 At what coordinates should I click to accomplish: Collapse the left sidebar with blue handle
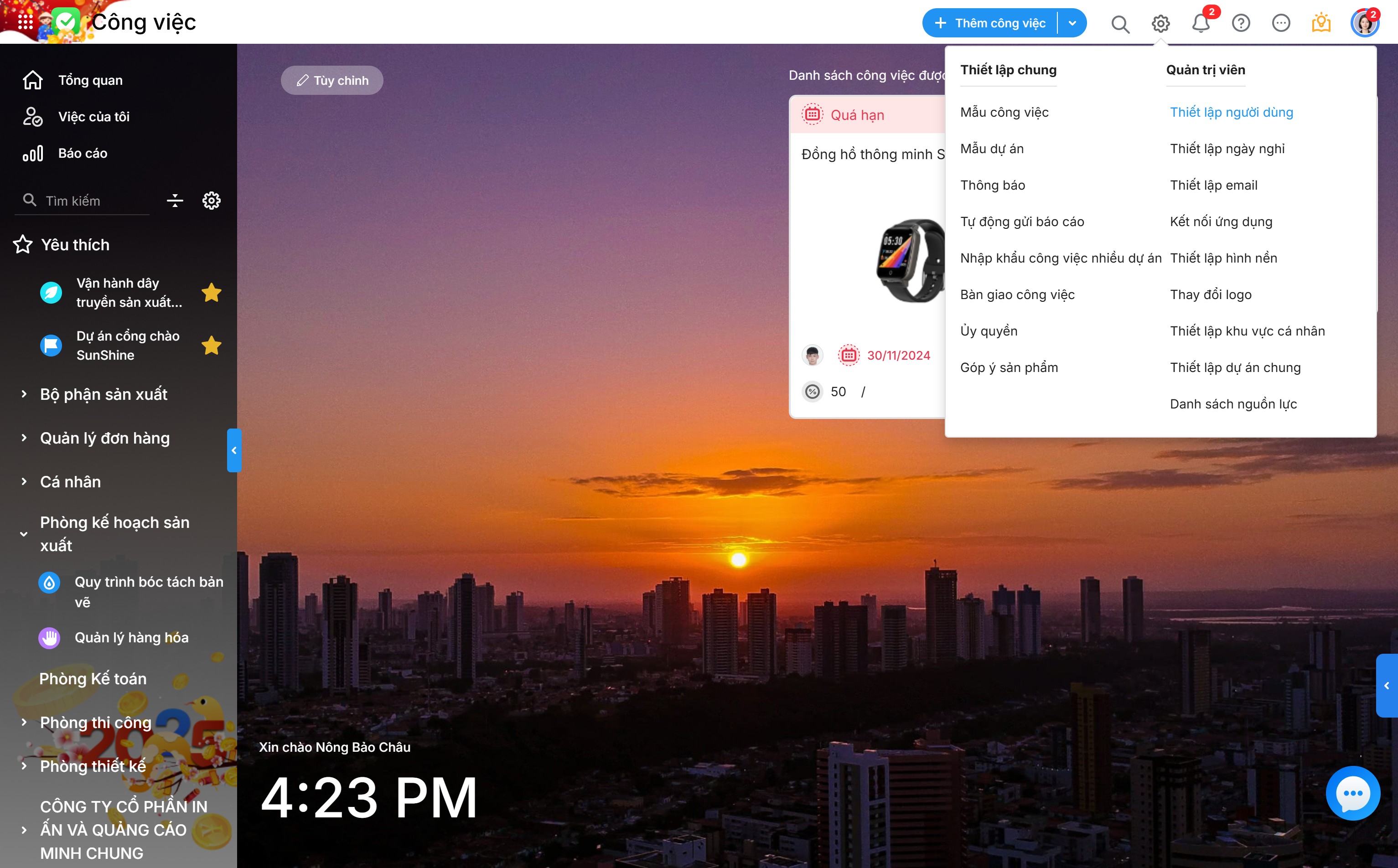[233, 451]
